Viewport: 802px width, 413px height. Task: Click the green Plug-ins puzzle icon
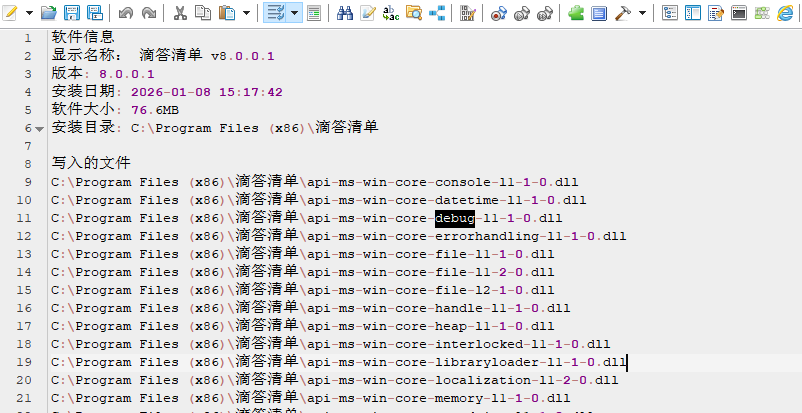(x=576, y=13)
